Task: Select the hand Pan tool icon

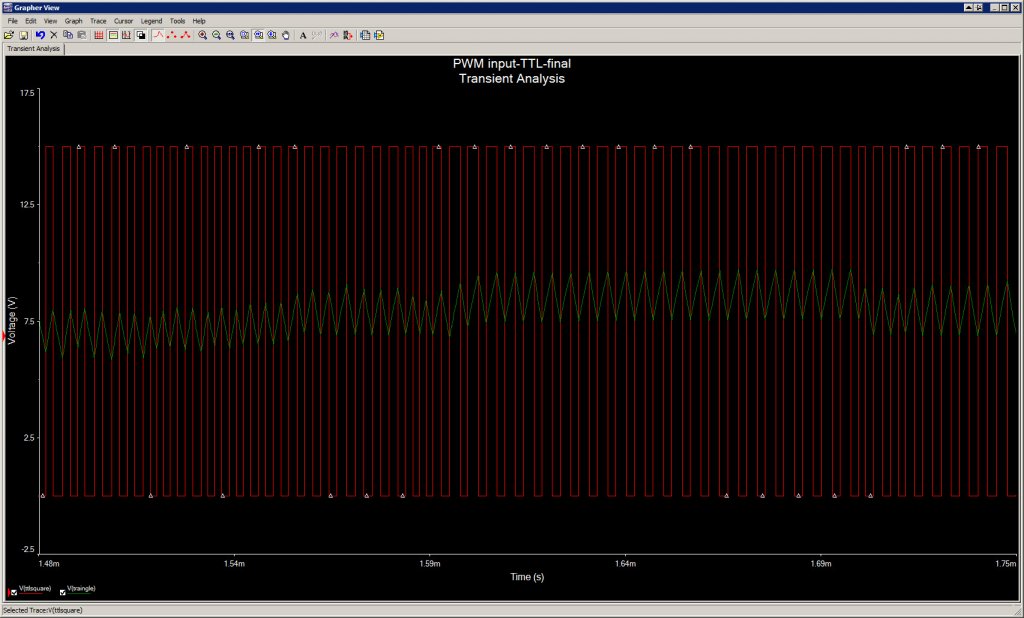Action: click(x=285, y=35)
